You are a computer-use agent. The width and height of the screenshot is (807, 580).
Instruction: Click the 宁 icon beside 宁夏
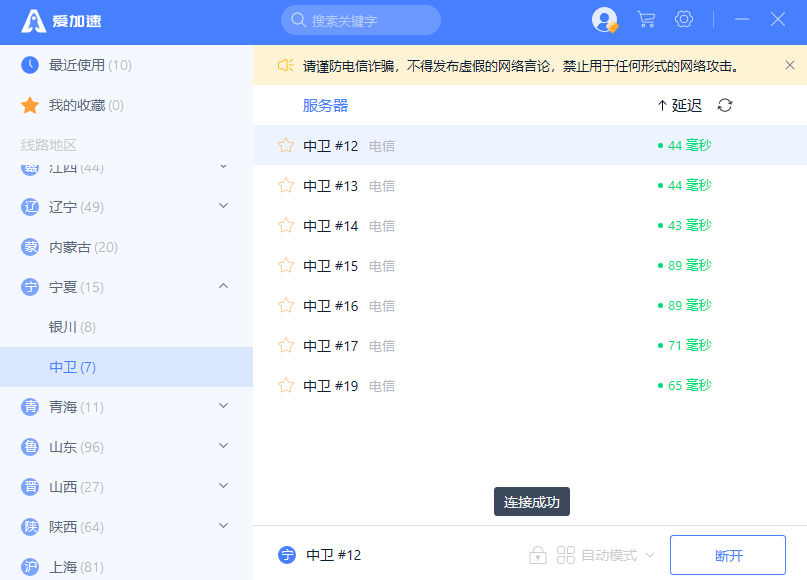pos(30,287)
